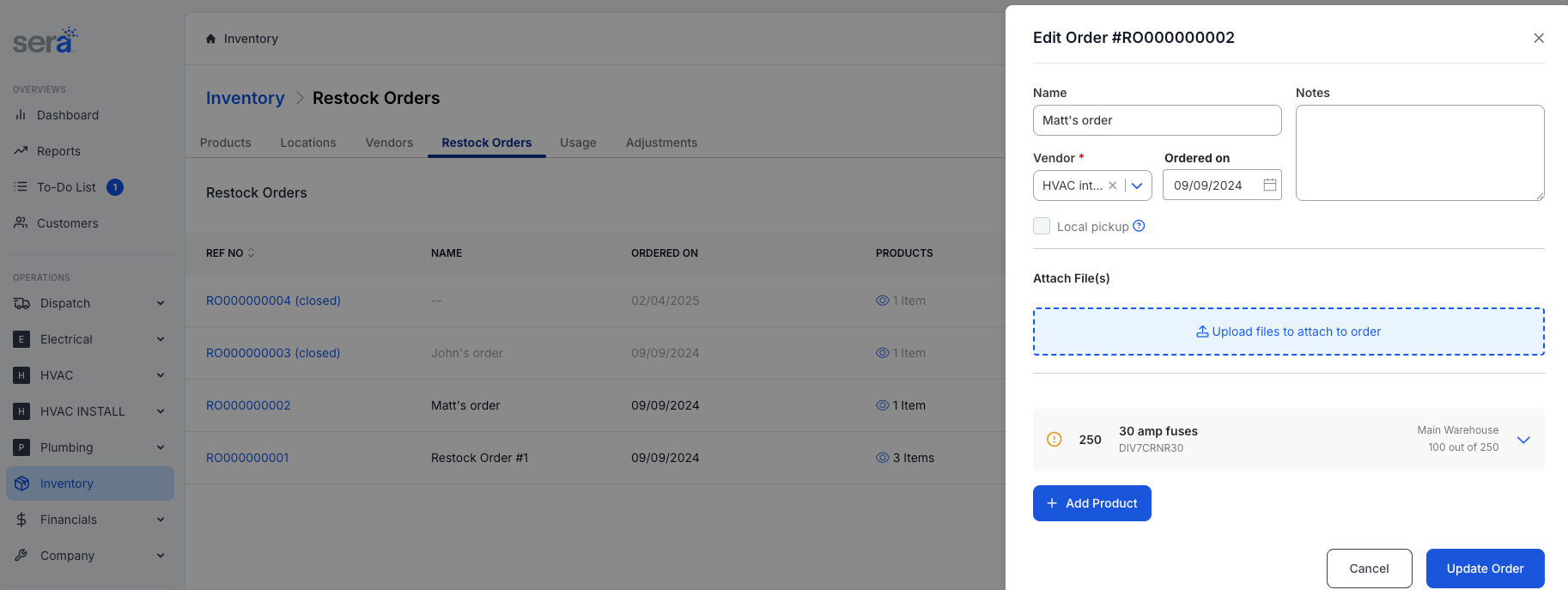View items eye icon for Matt's order
Image resolution: width=1568 pixels, height=590 pixels.
coord(882,405)
